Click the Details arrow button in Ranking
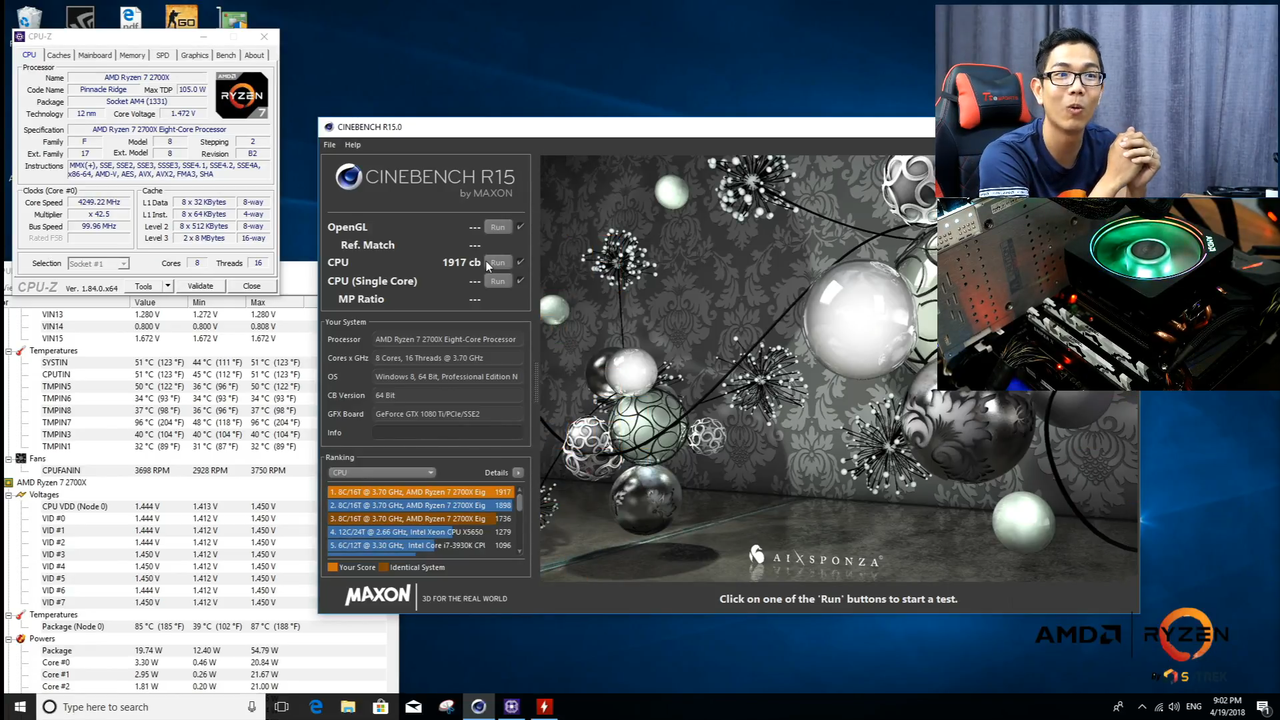This screenshot has height=720, width=1280. [x=518, y=472]
